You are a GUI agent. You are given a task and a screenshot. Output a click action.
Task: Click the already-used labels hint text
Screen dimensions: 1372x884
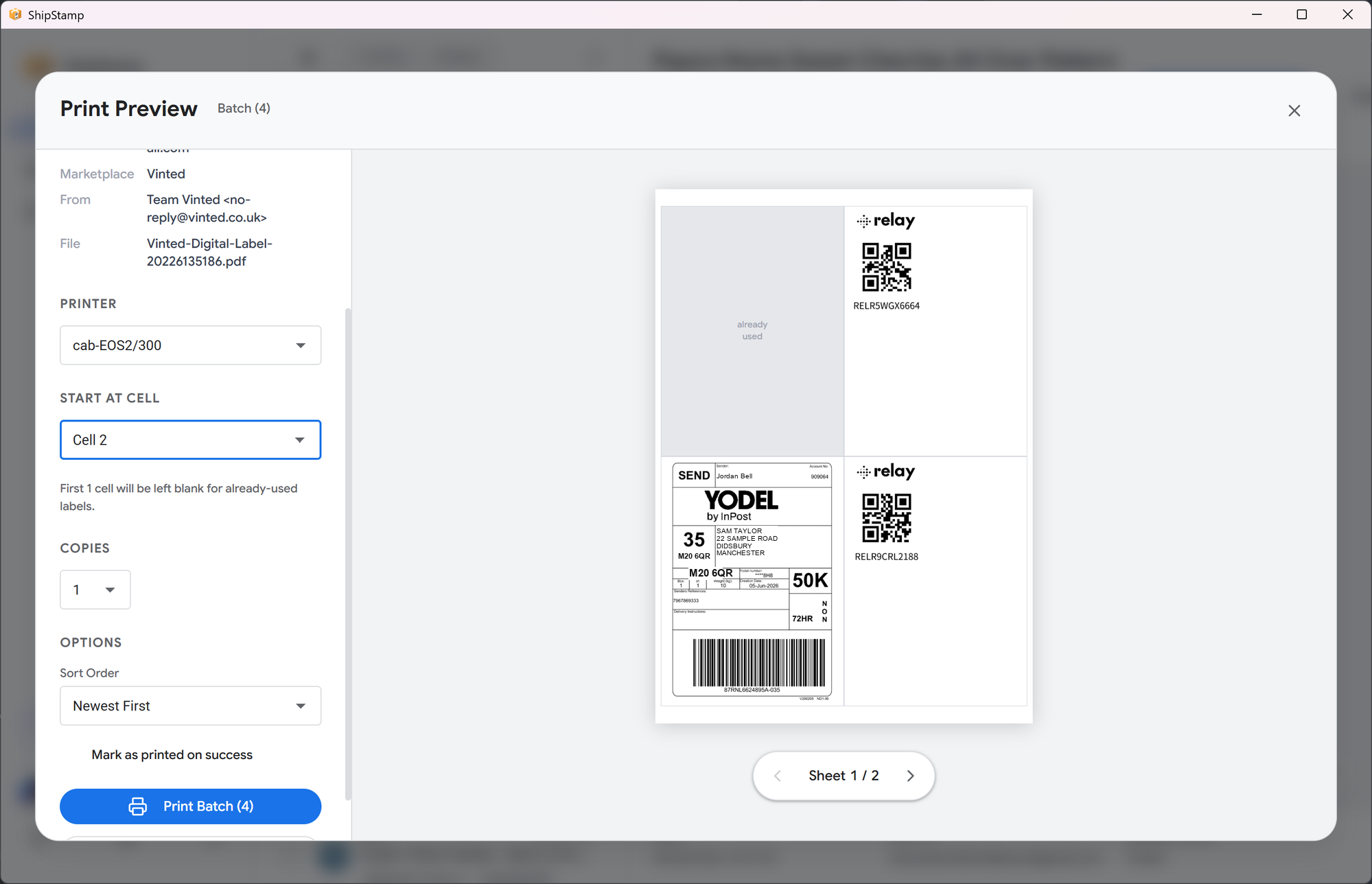178,497
